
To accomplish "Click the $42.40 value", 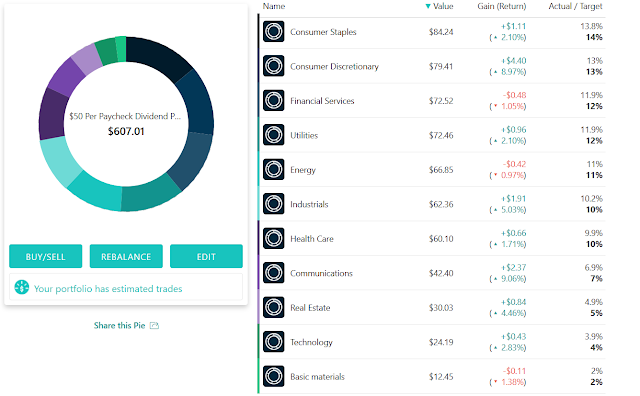I will tap(441, 273).
